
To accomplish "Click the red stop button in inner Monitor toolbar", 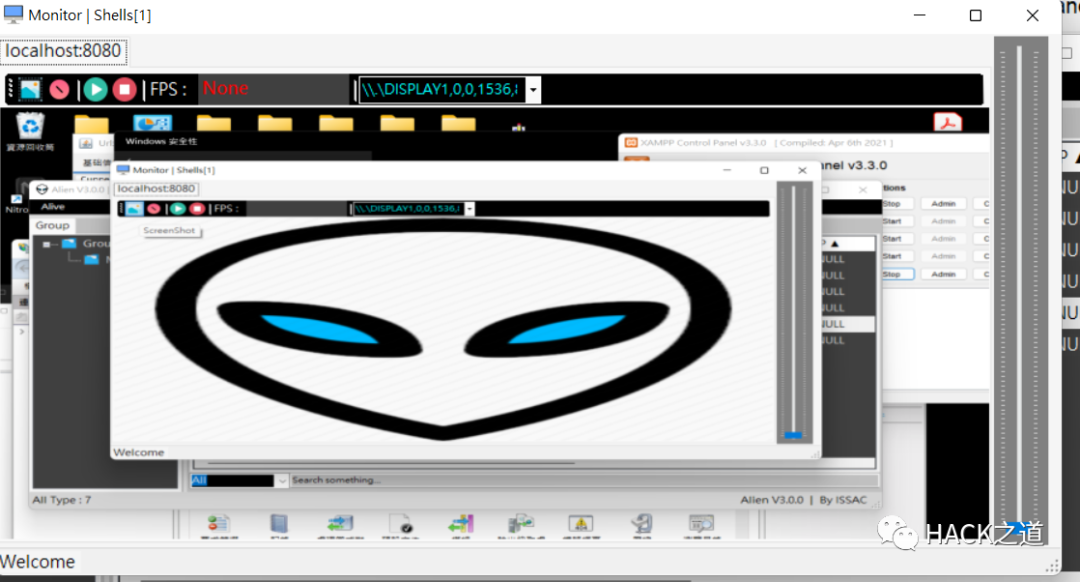I will pos(197,209).
